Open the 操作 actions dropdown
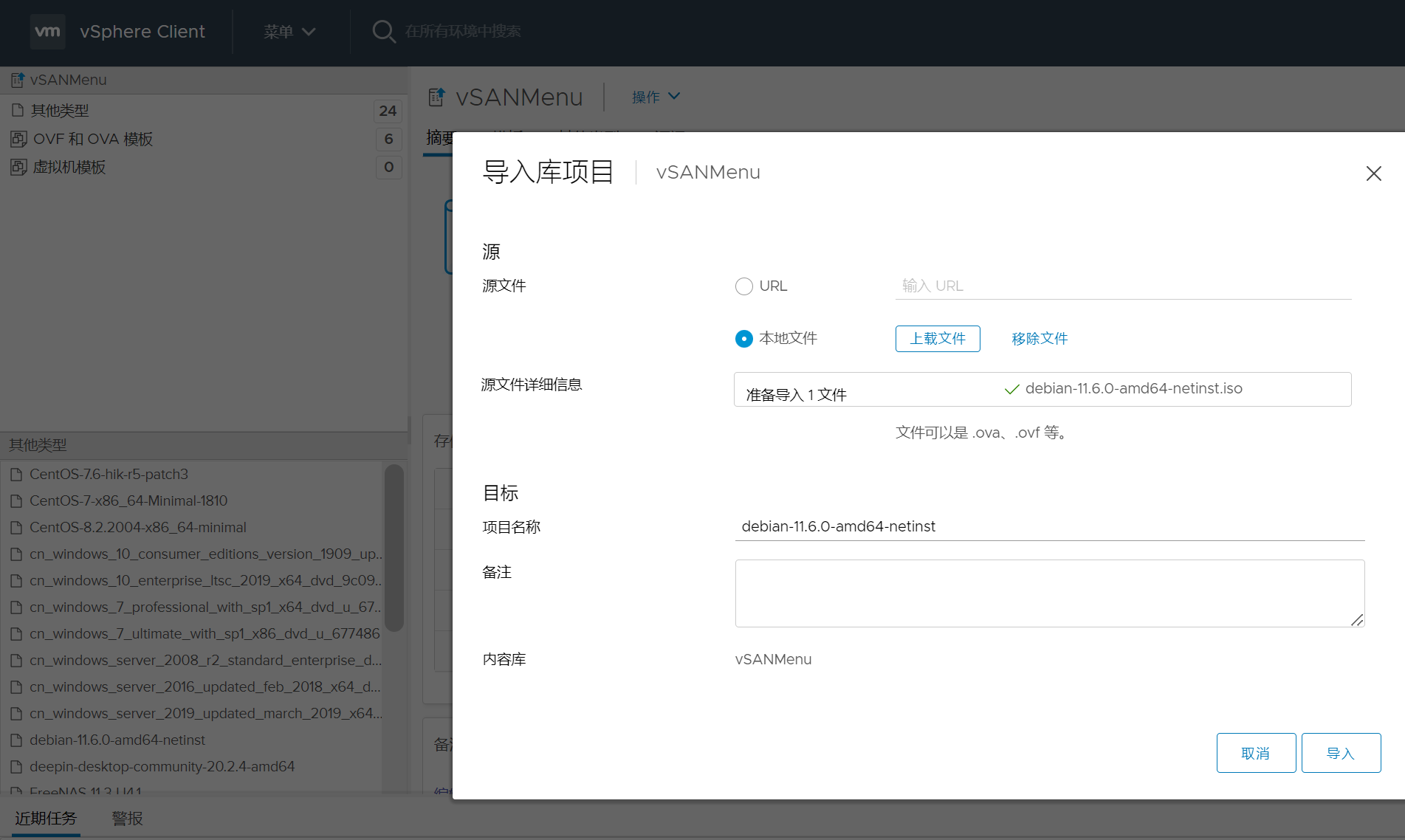 [655, 97]
